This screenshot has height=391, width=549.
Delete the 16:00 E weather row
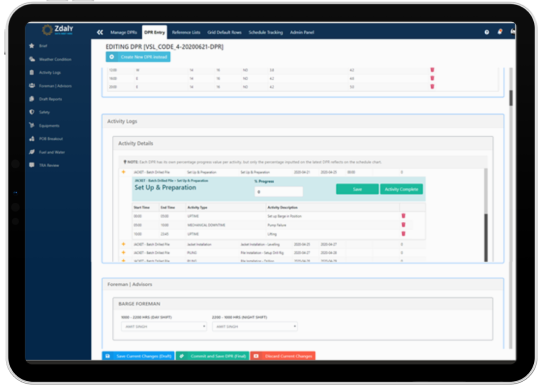432,78
